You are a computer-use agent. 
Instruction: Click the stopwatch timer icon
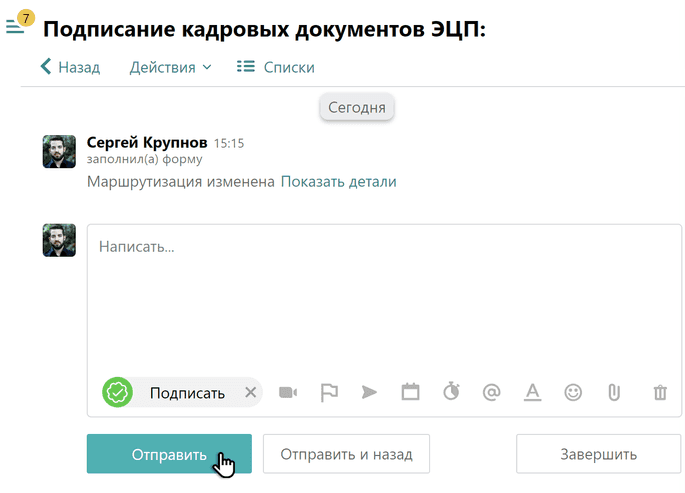point(451,393)
